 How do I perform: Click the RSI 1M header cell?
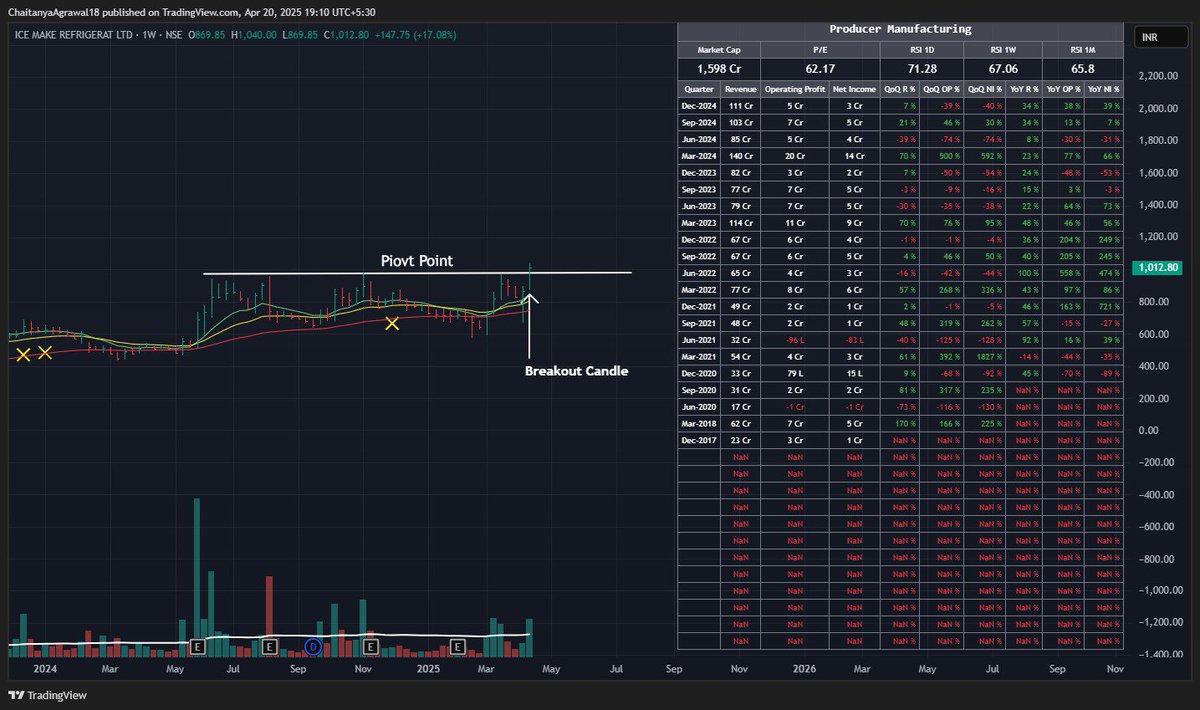[x=1082, y=50]
